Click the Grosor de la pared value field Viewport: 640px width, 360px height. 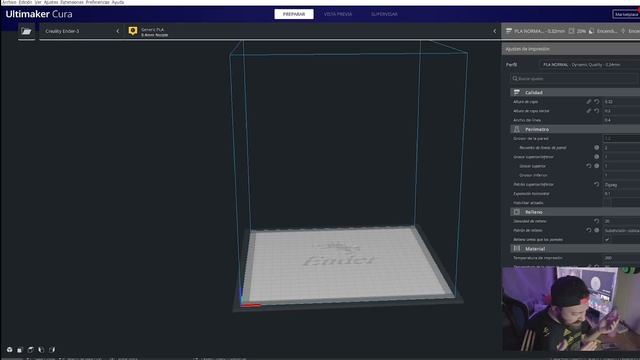(x=622, y=138)
